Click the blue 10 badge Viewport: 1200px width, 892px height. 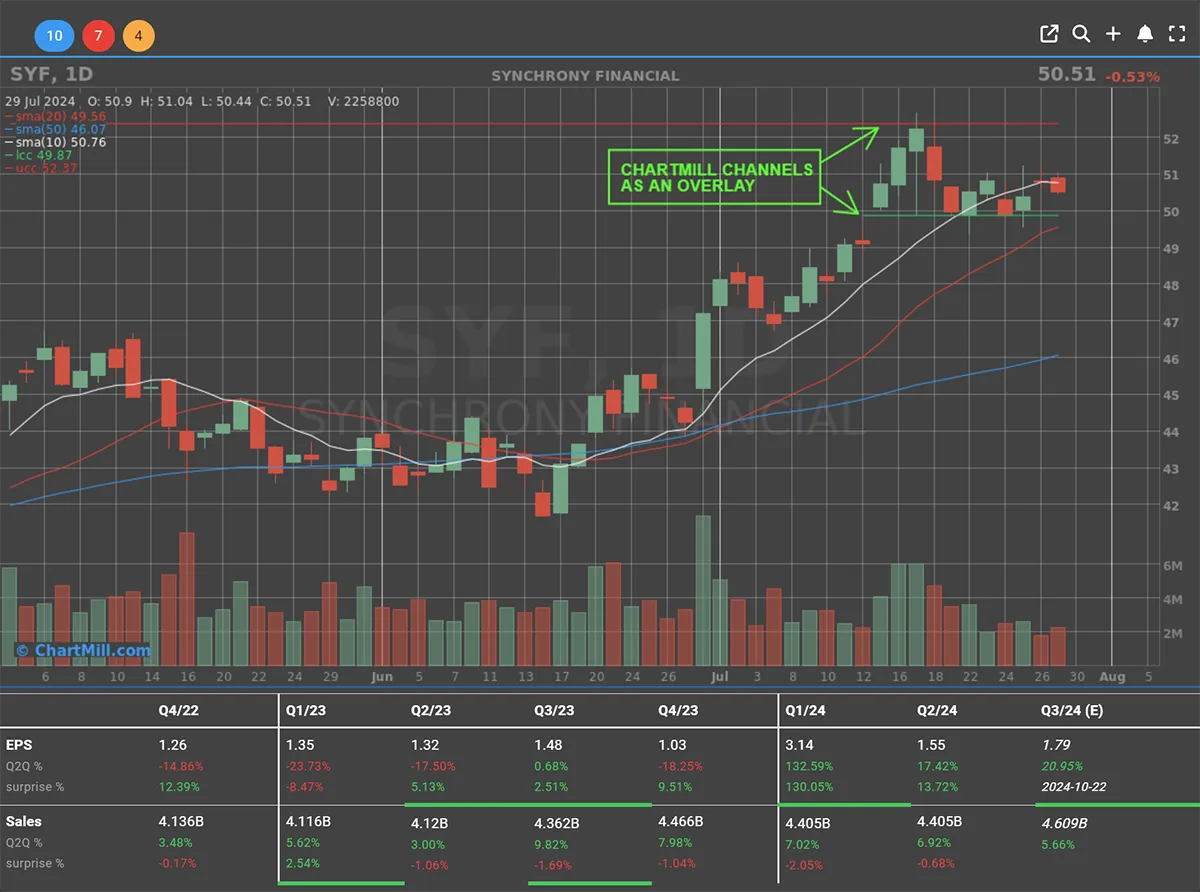tap(54, 37)
